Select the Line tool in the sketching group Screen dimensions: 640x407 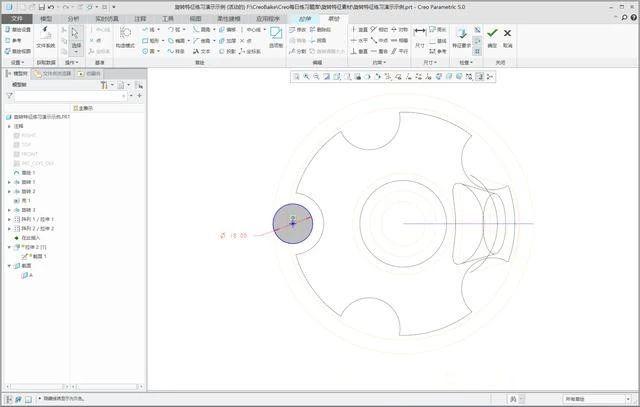click(x=149, y=30)
